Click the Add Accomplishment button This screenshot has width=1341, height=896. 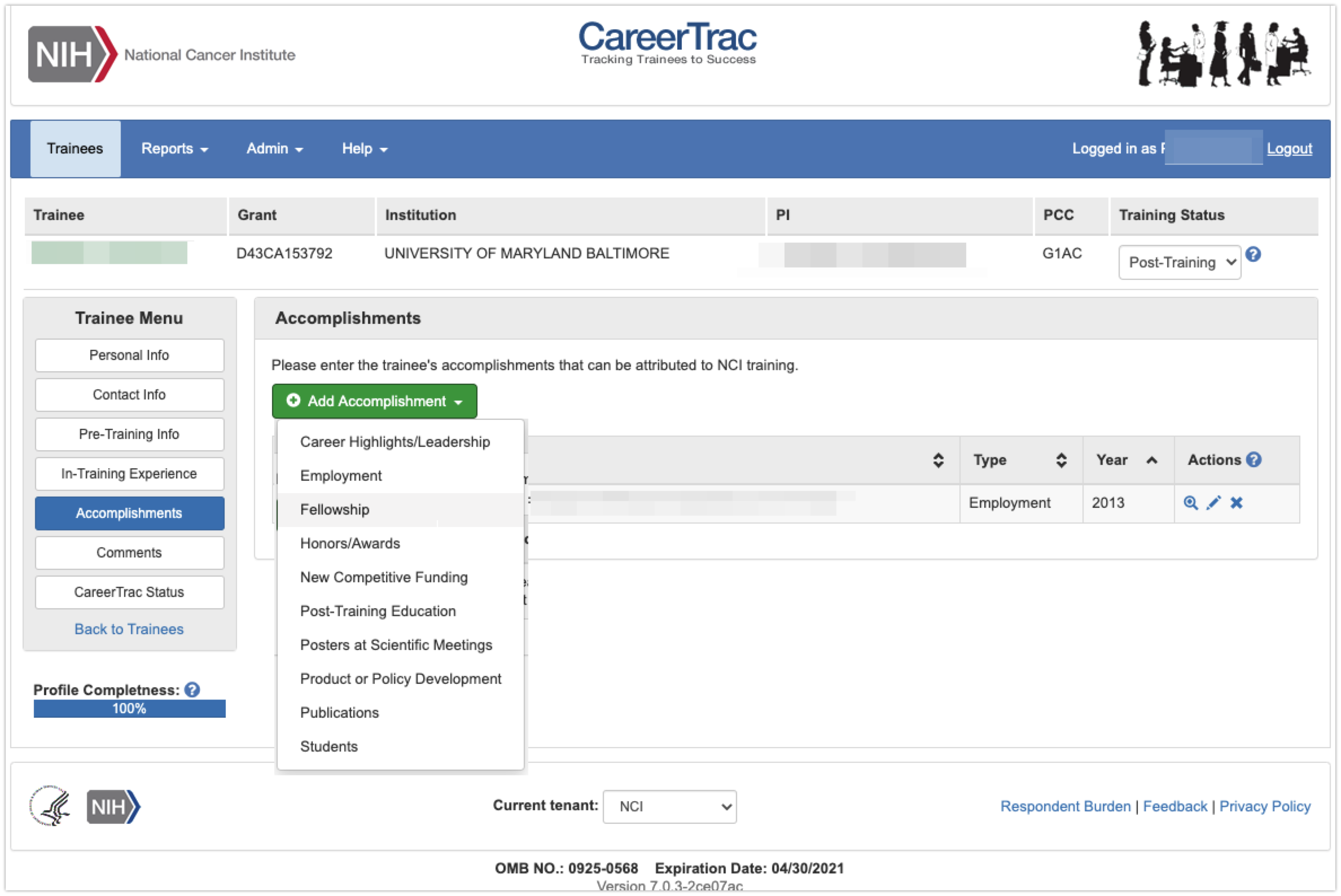[374, 401]
